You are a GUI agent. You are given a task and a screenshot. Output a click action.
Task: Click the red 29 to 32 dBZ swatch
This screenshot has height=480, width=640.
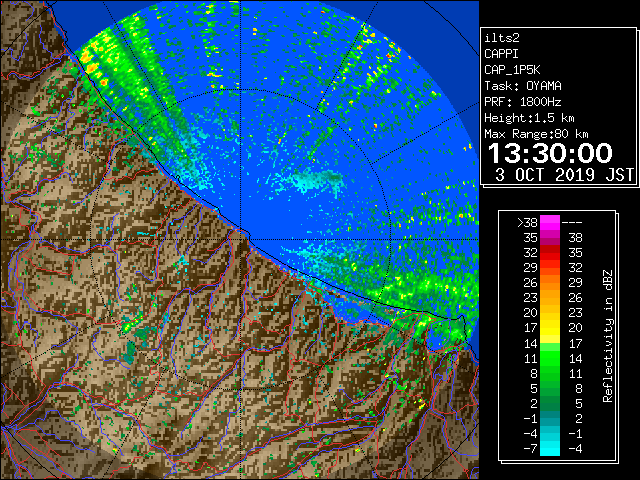point(550,268)
